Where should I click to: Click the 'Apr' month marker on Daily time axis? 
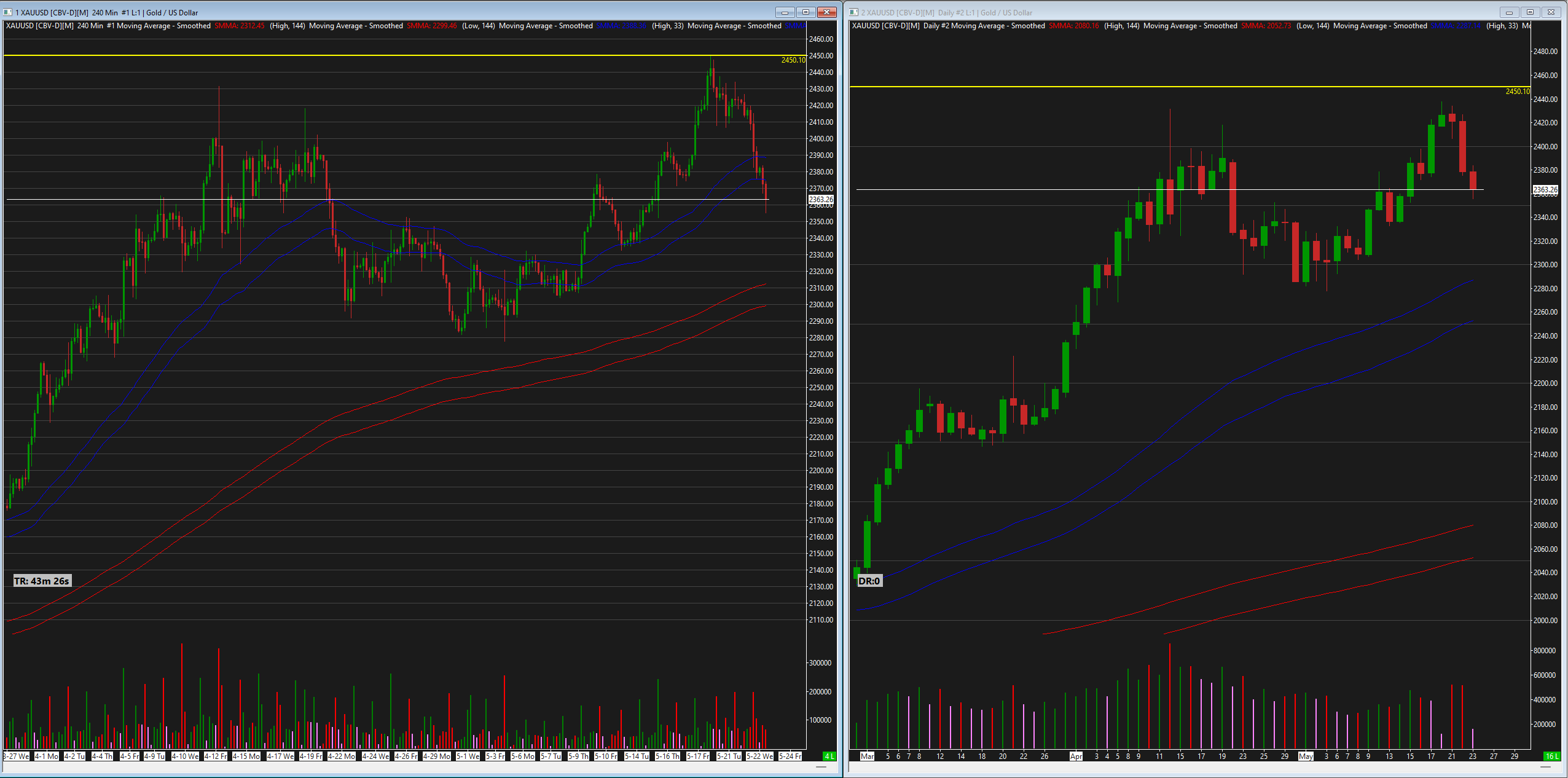tap(1076, 756)
